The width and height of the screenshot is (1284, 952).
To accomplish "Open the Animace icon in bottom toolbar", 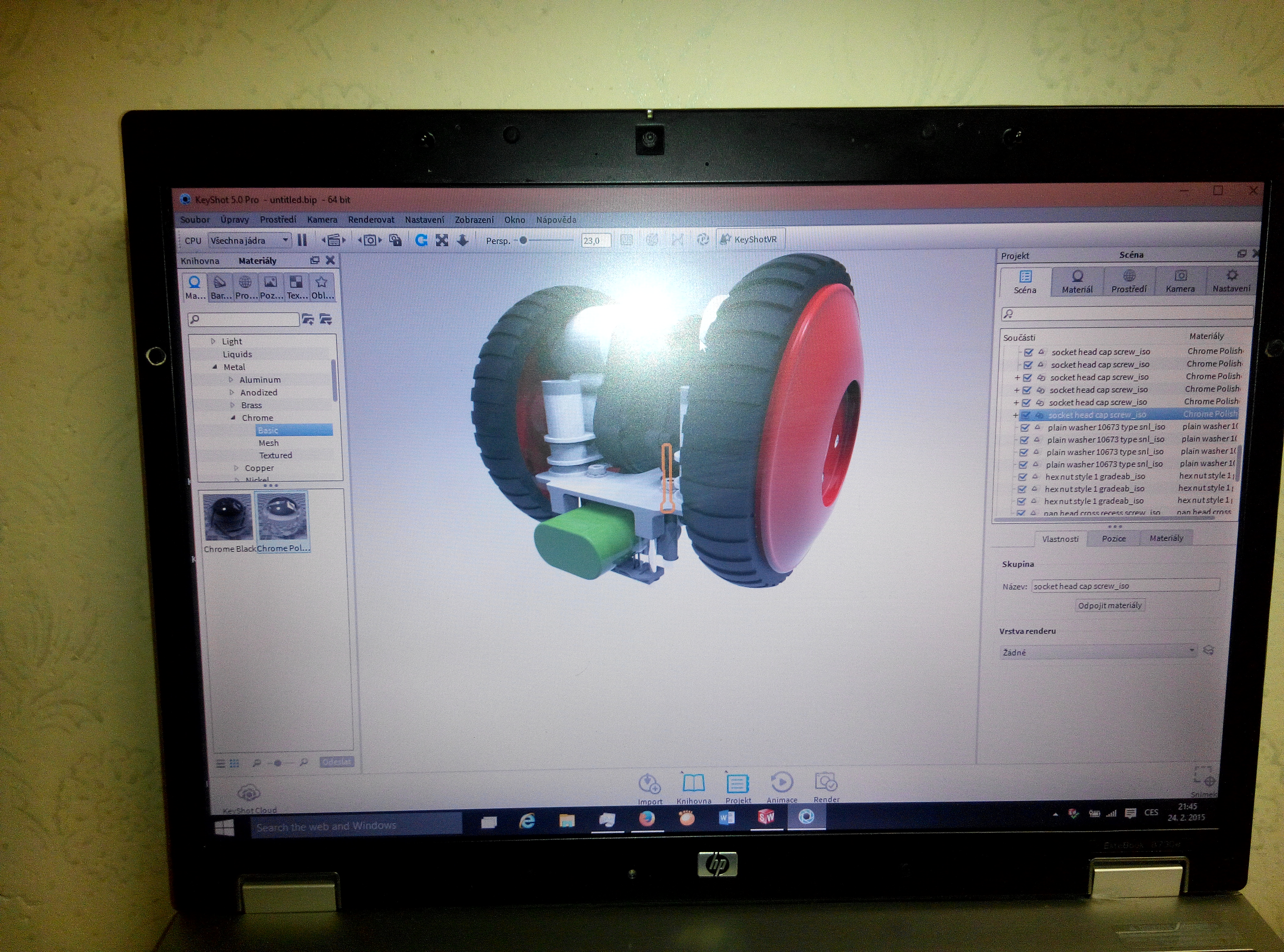I will 782,782.
